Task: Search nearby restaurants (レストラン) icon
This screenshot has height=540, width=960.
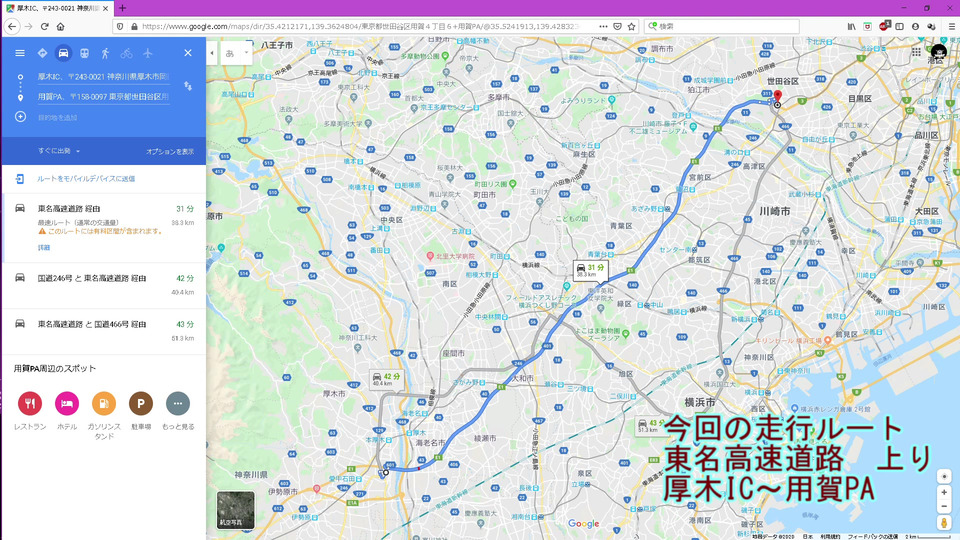Action: (x=30, y=403)
